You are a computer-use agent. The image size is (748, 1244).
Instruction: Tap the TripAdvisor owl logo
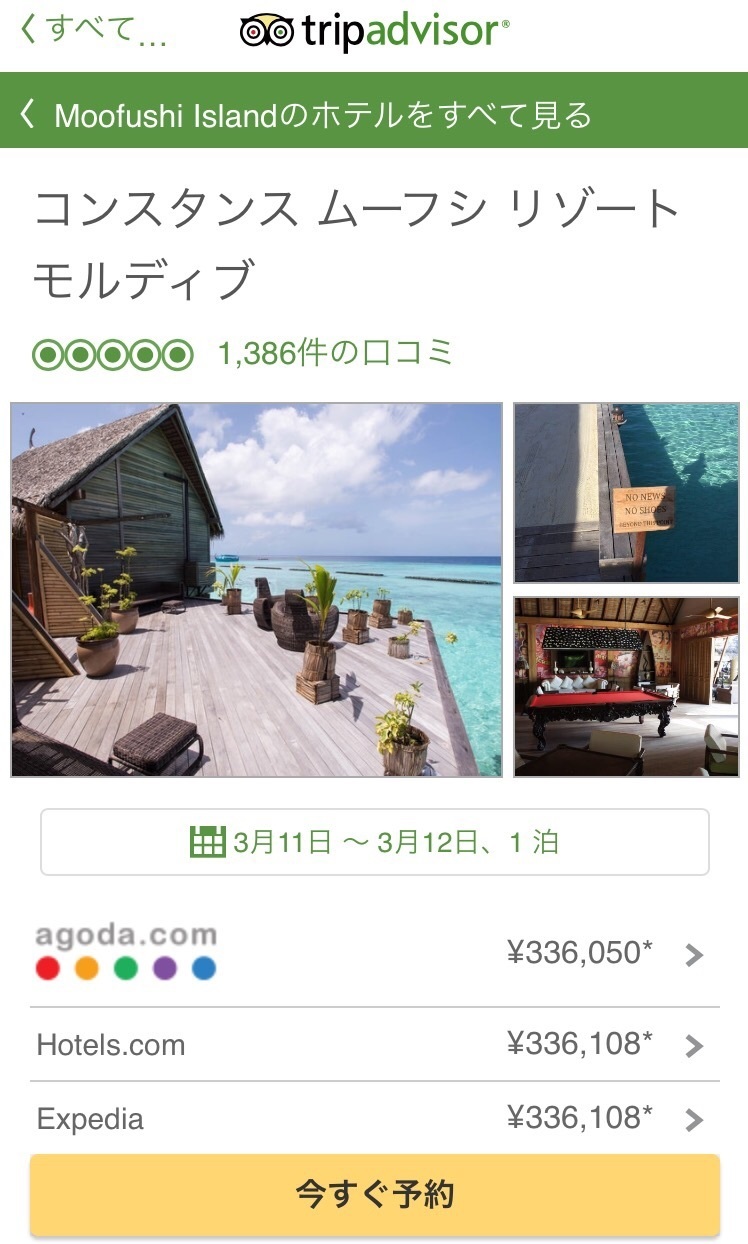click(x=266, y=31)
